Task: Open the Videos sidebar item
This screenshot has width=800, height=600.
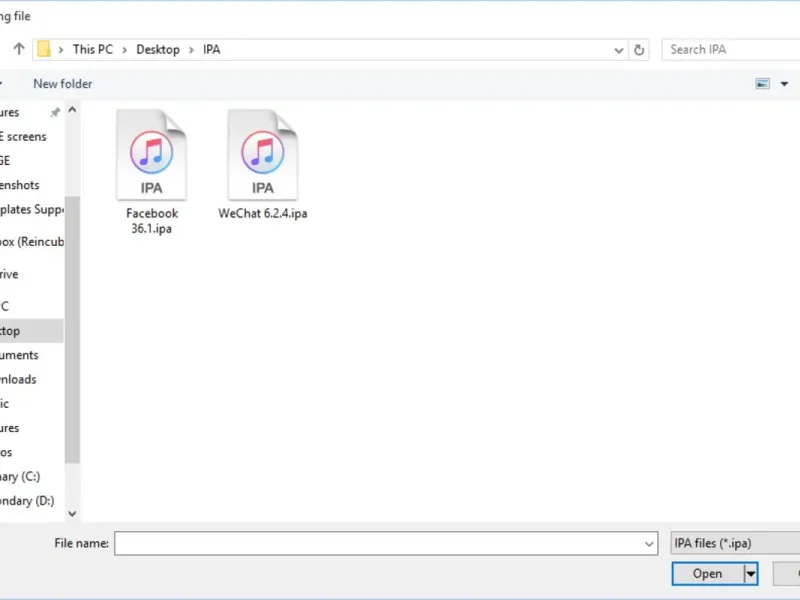Action: coord(6,453)
